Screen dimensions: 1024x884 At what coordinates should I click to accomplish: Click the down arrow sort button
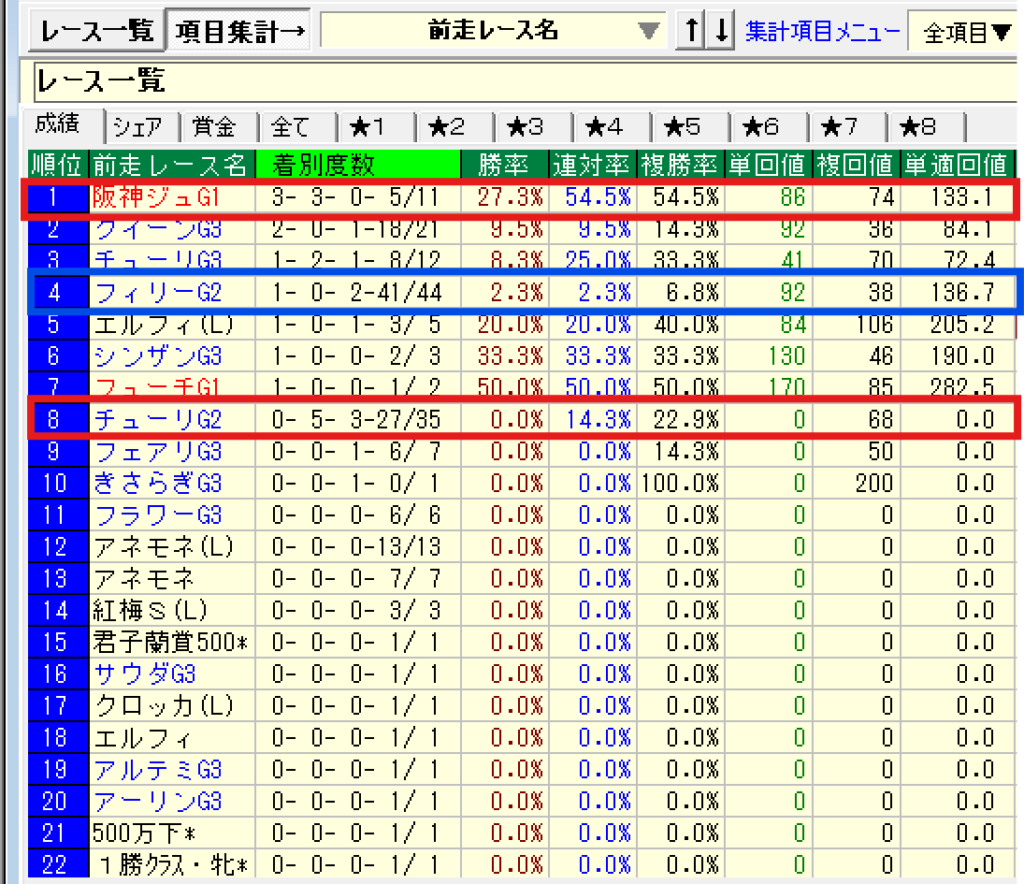click(721, 31)
